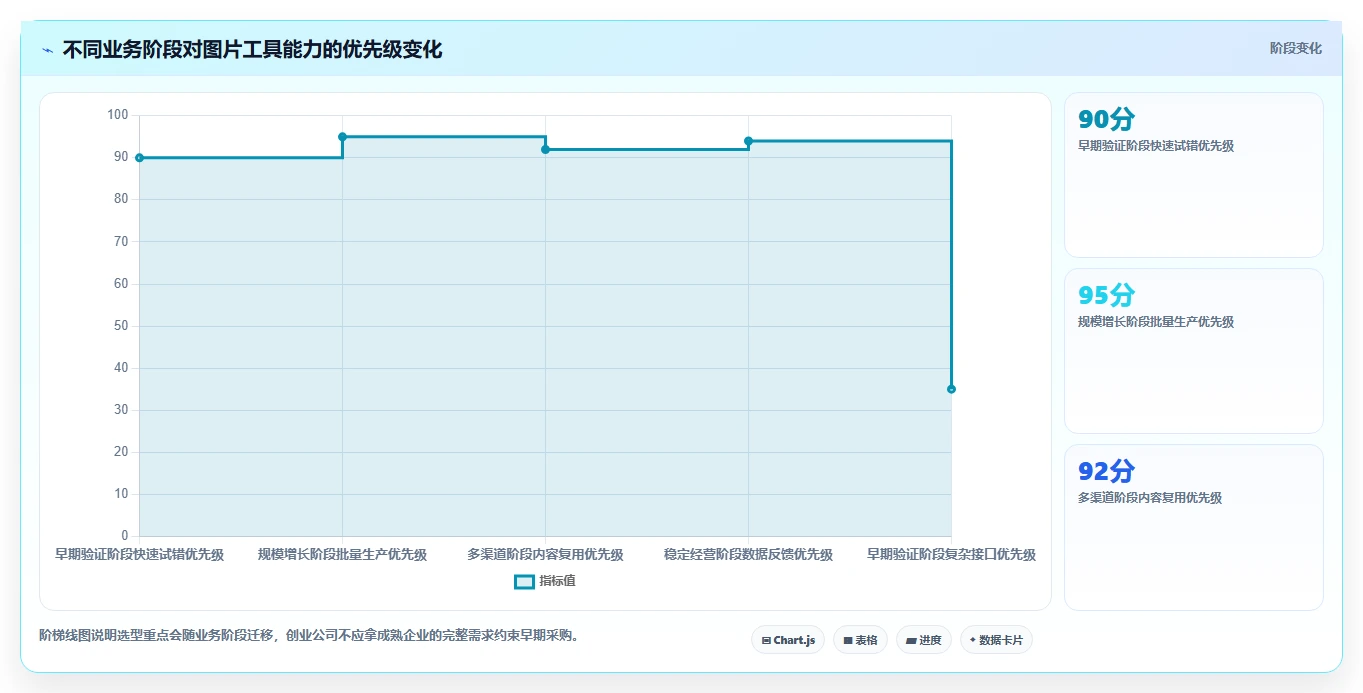Click x-axis label 稳定经营阶段数据反馈优先级
The image size is (1363, 693).
pos(748,554)
